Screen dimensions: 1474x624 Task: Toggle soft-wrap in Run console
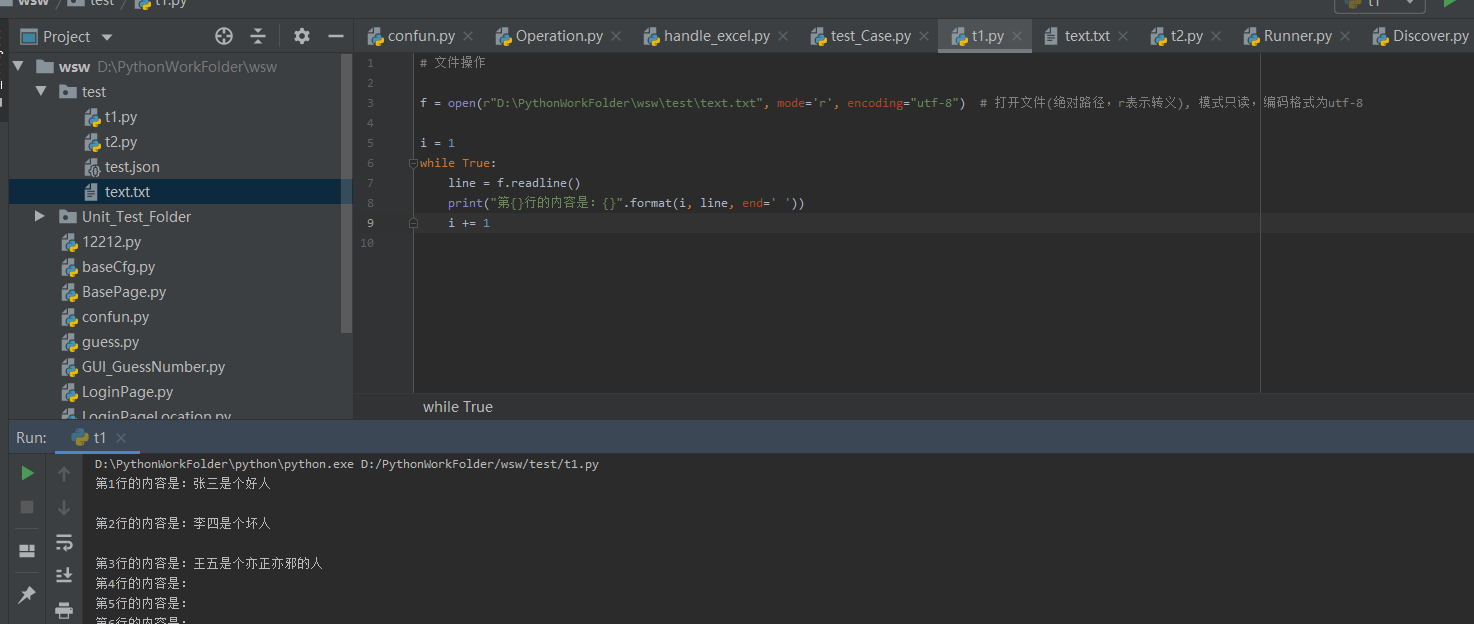(64, 542)
